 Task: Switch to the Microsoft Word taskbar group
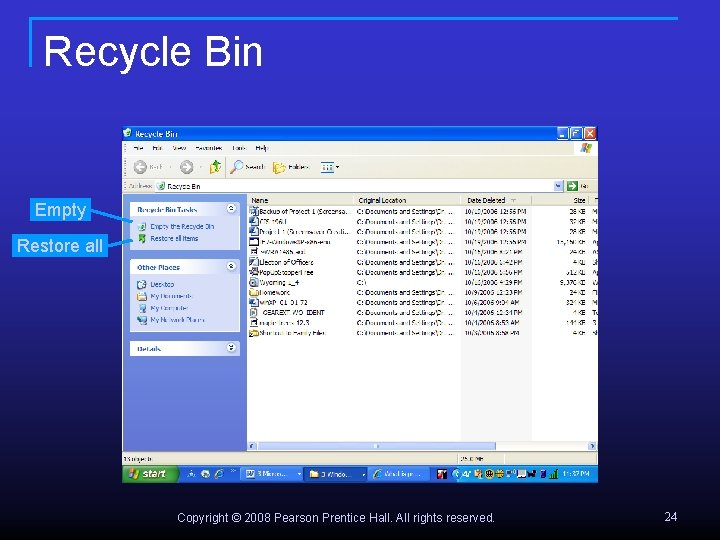point(273,474)
